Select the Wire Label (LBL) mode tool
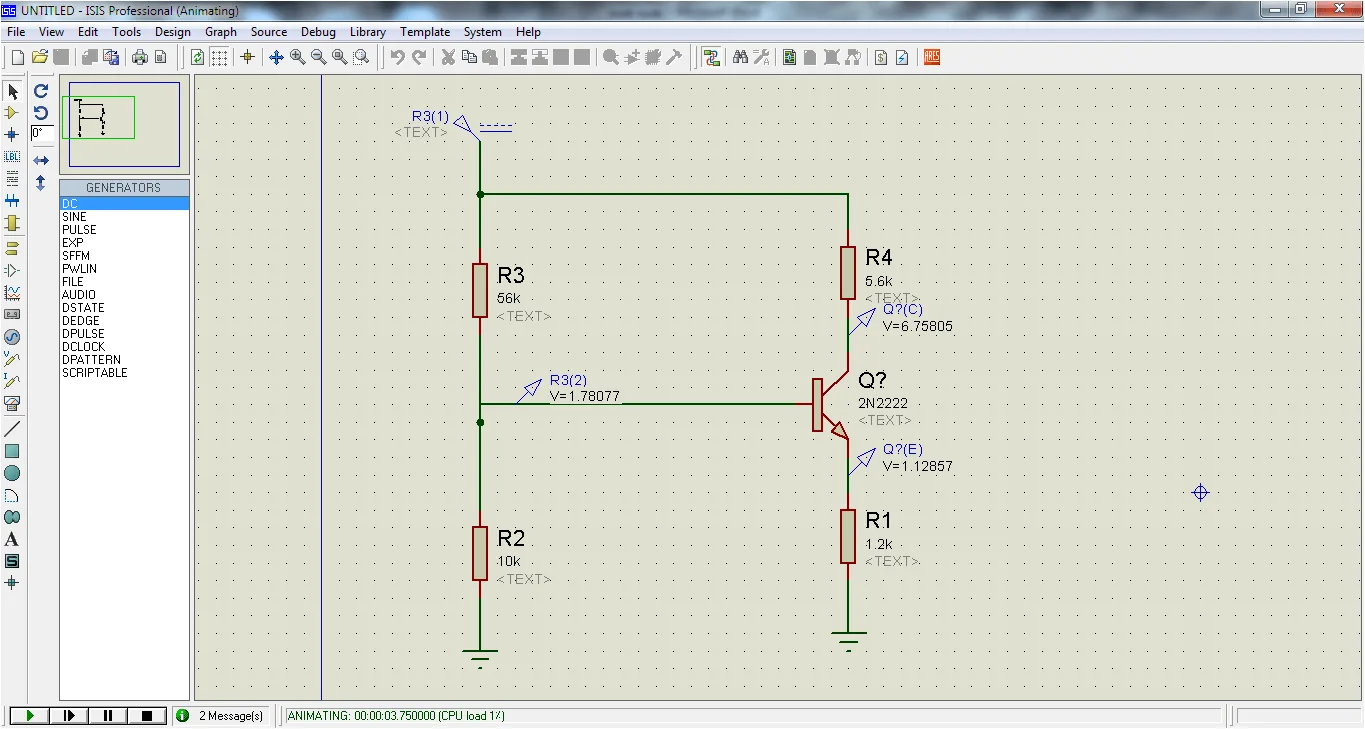 click(x=13, y=157)
